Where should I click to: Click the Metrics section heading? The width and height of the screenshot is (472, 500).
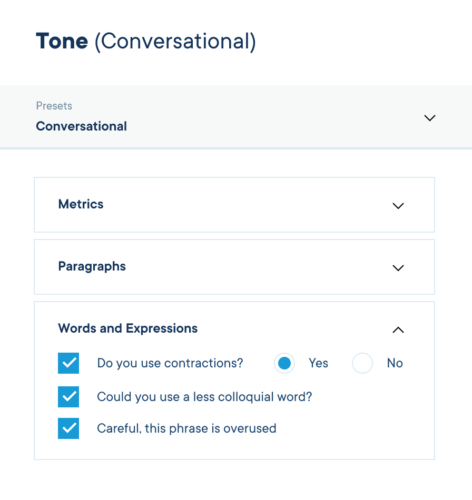pos(81,204)
